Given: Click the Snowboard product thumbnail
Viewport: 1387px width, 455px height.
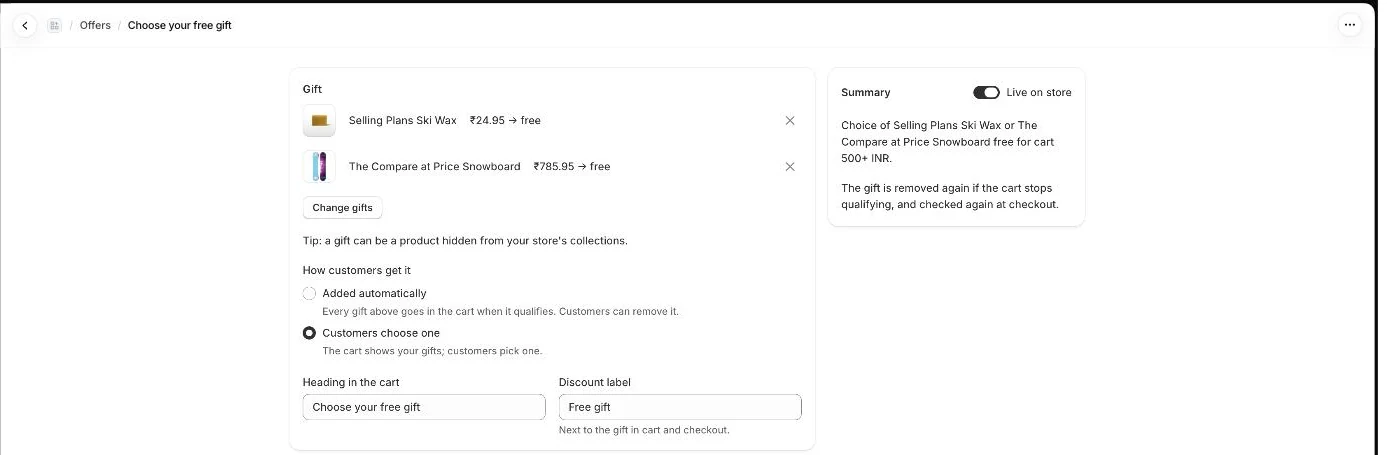Looking at the screenshot, I should (x=319, y=167).
